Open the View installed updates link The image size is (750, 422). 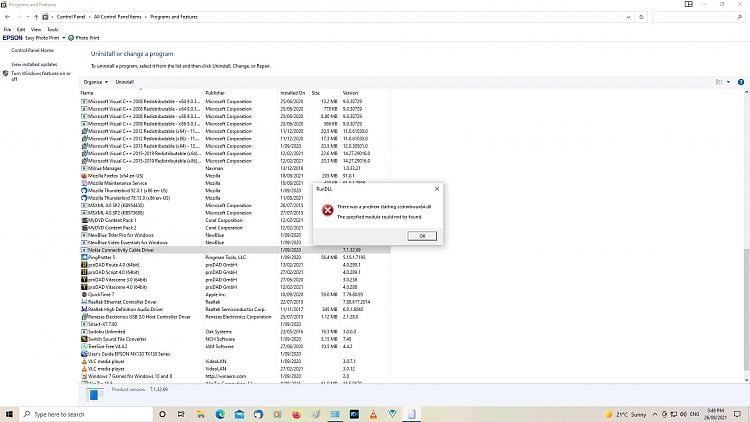point(34,64)
